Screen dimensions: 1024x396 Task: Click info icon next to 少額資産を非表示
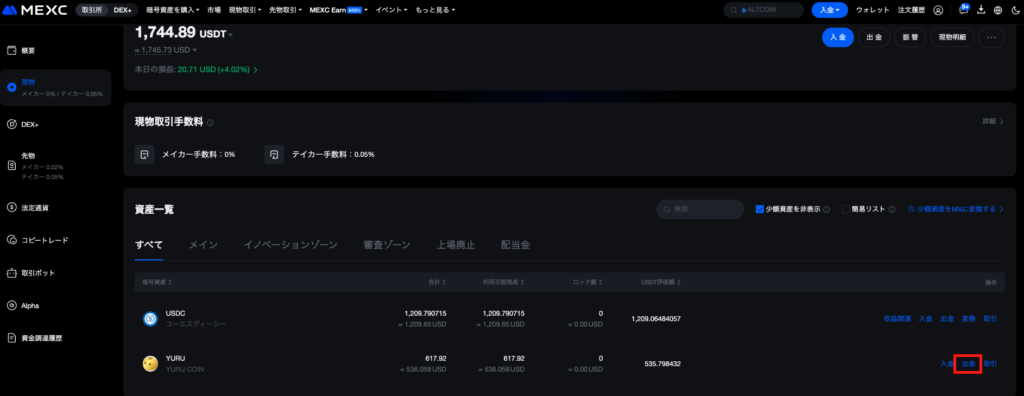click(827, 210)
